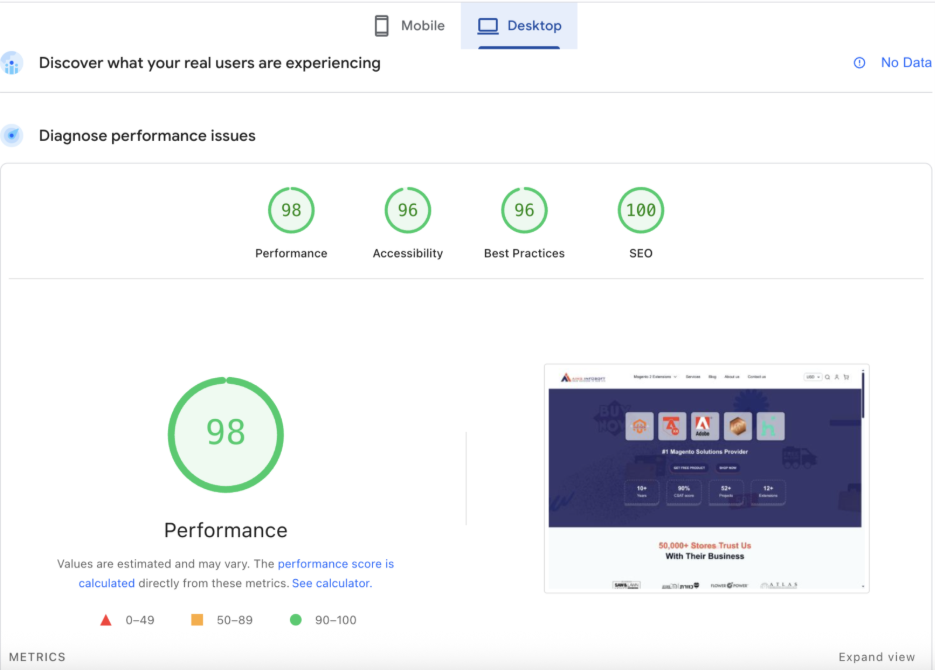935x670 pixels.
Task: Switch to the Mobile tab
Action: point(410,26)
